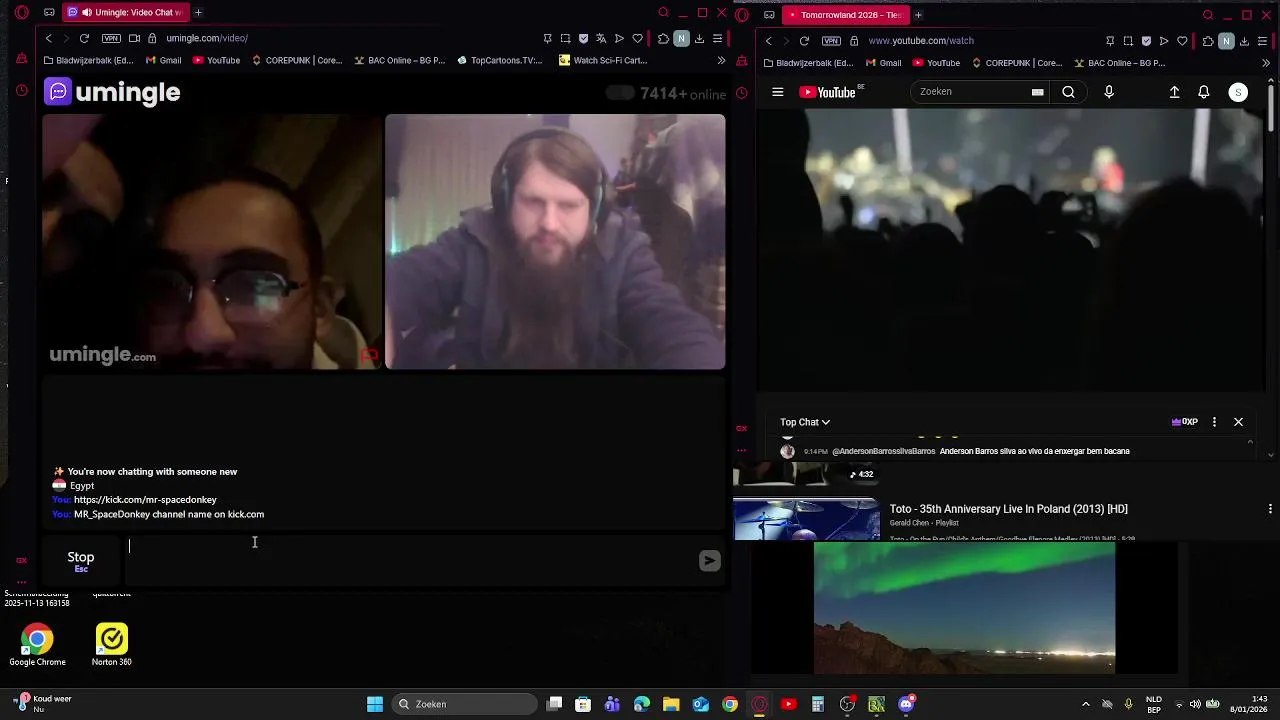
Task: Open Watch Sci-Fi Cart... bookmark
Action: pos(603,60)
